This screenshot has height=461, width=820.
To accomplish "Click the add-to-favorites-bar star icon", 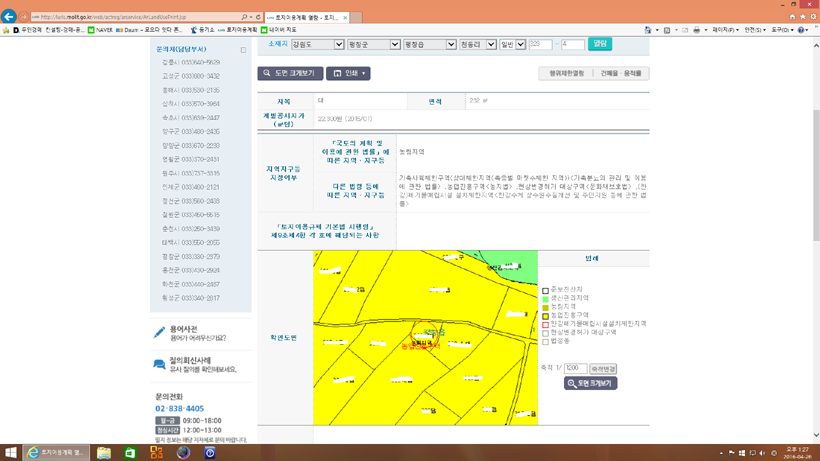I will pos(6,30).
